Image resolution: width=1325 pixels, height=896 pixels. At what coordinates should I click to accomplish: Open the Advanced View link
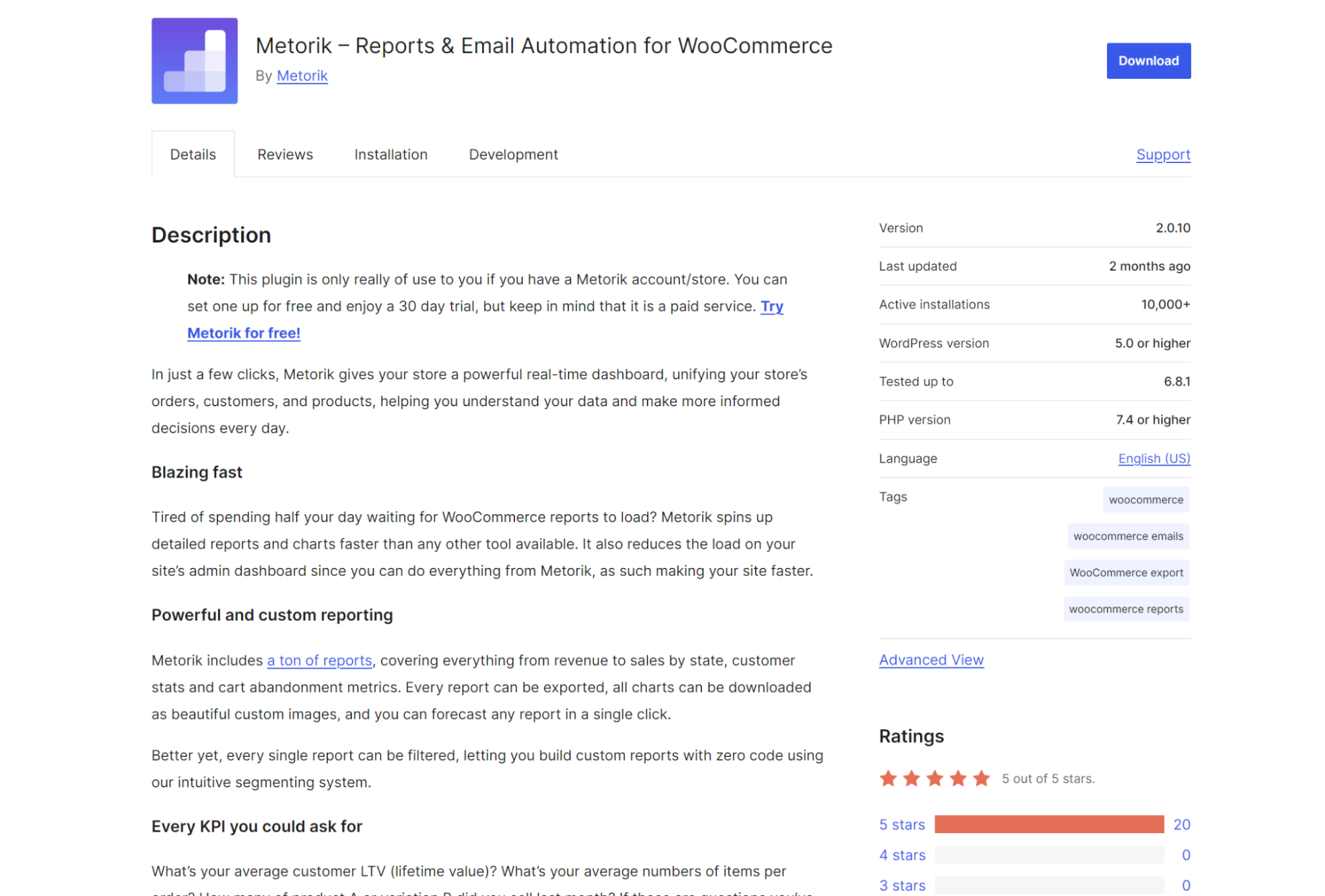931,659
